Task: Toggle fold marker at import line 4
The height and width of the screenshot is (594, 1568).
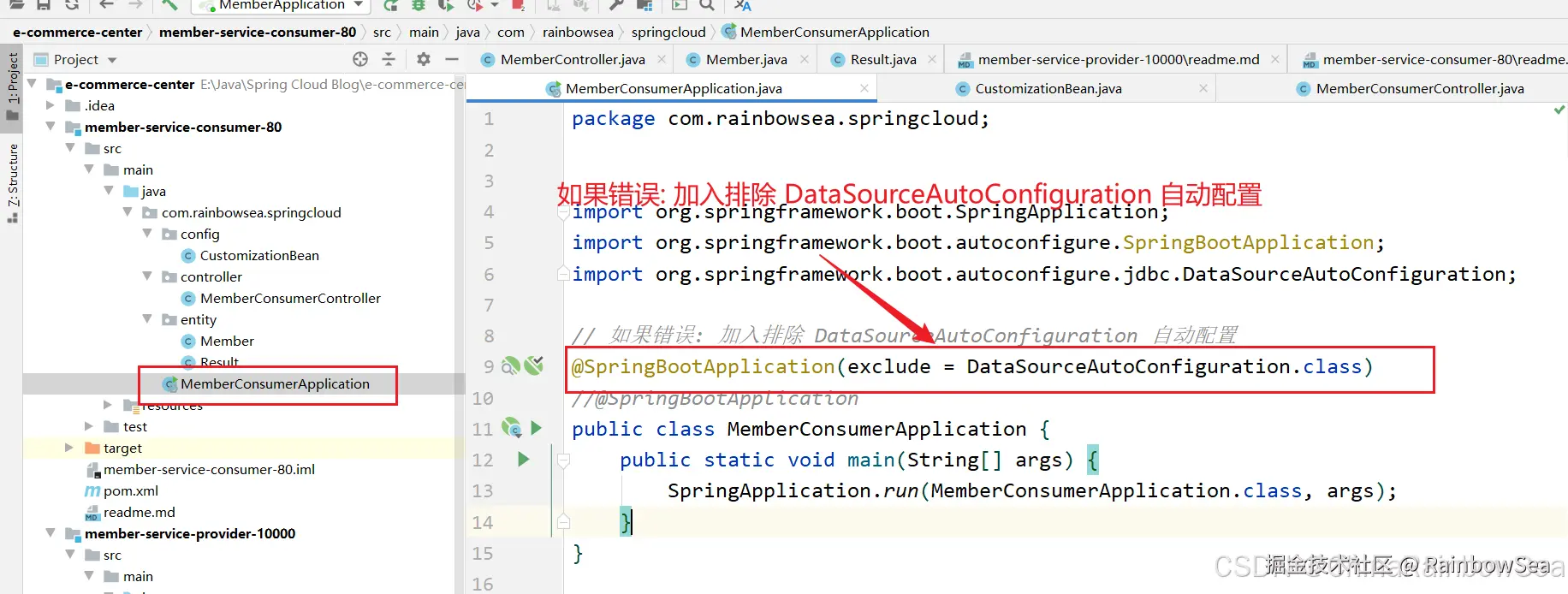Action: pyautogui.click(x=563, y=212)
